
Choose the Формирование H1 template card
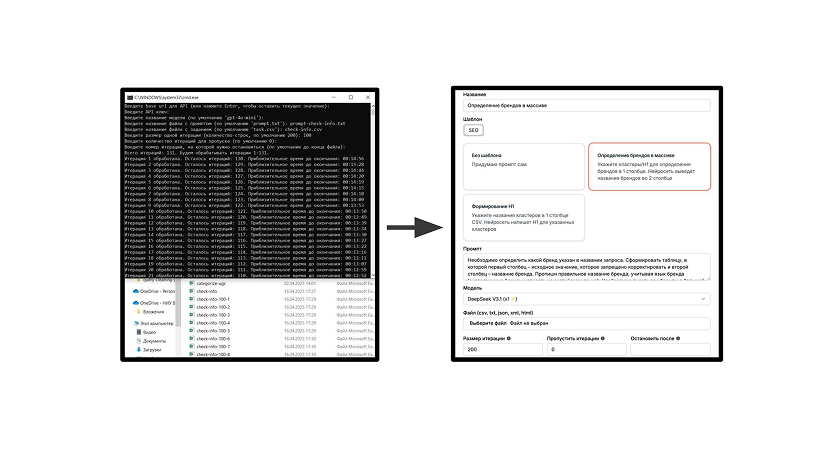520,219
